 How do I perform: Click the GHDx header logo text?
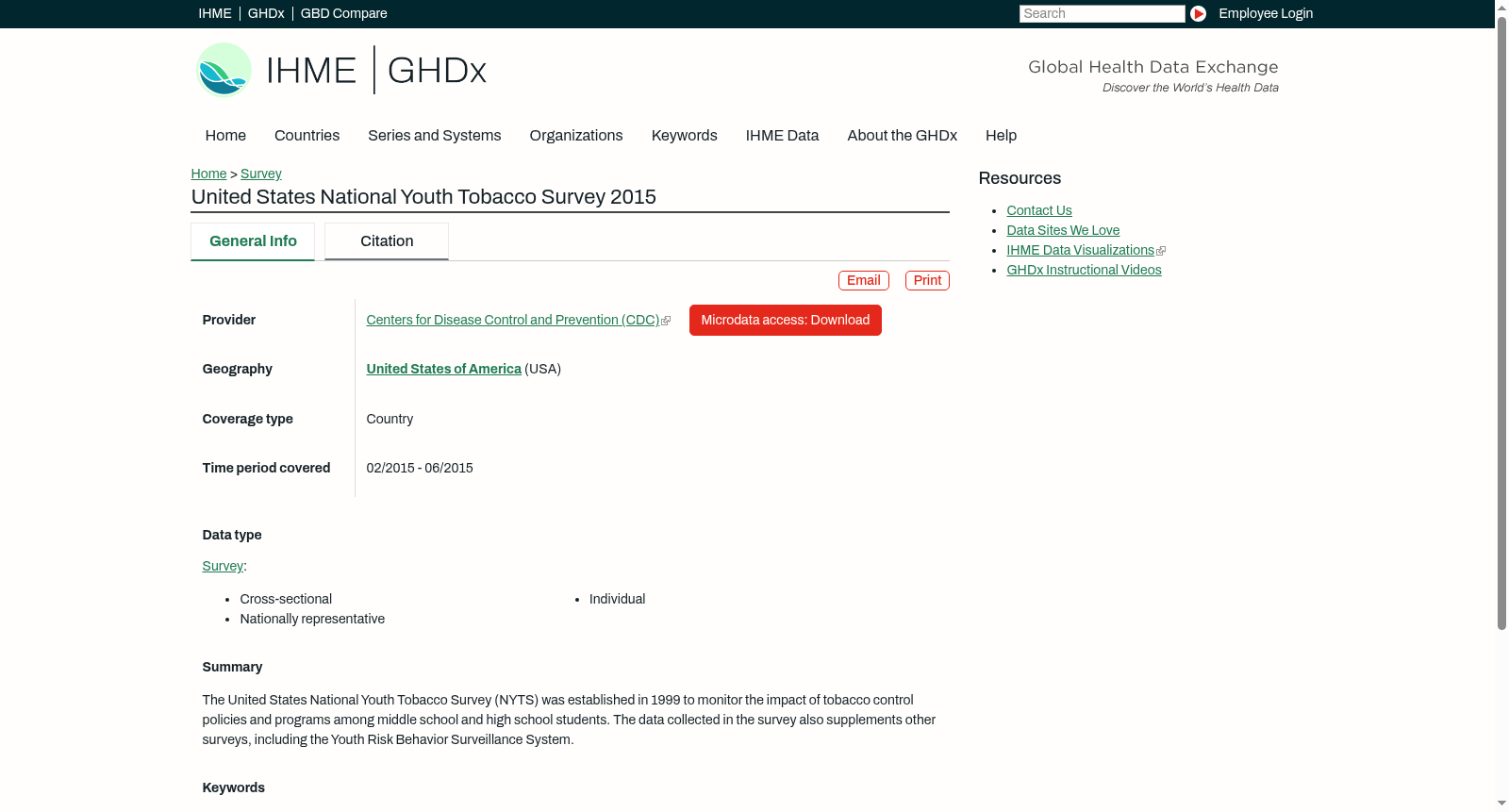pyautogui.click(x=437, y=71)
